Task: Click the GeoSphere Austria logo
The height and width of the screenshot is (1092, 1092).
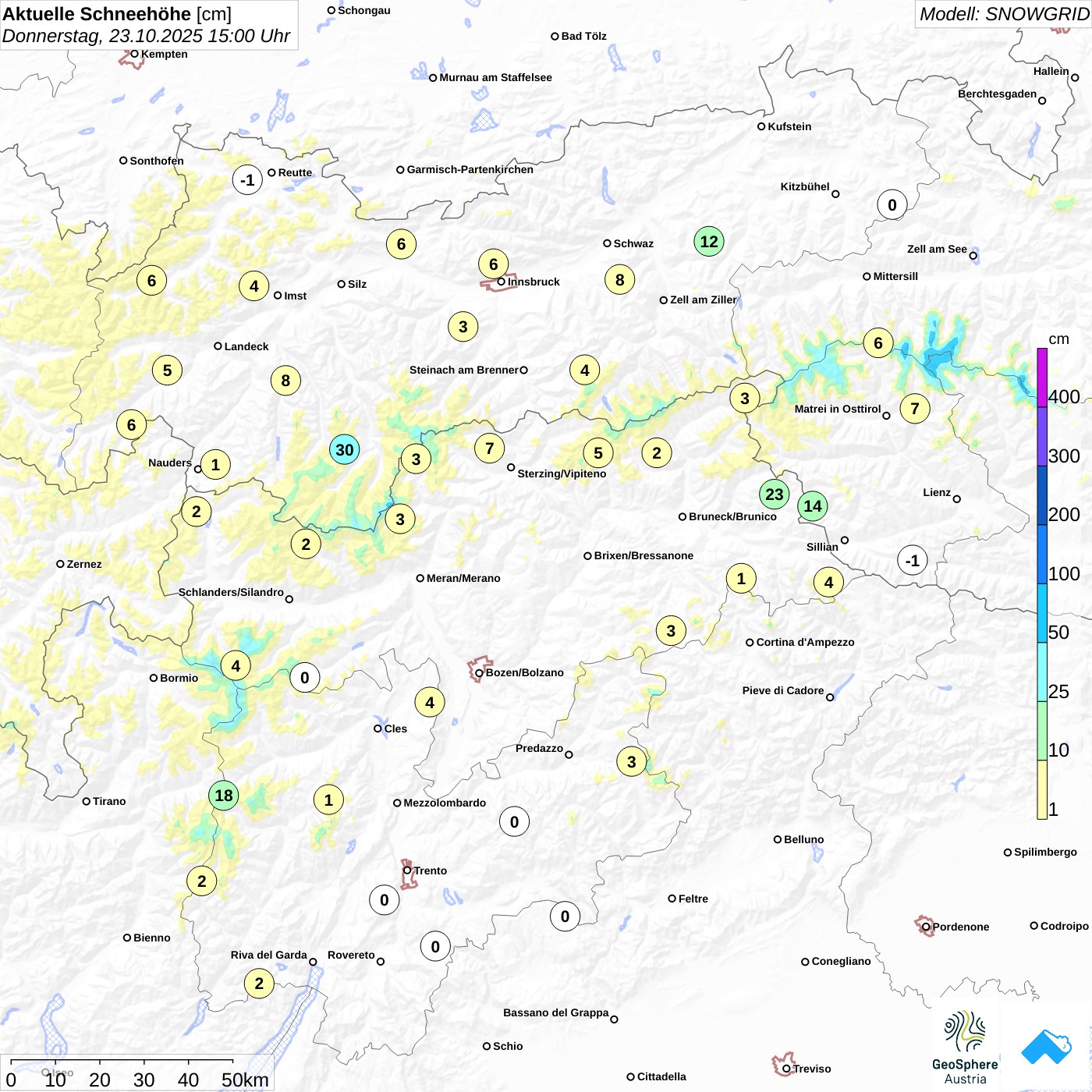Action: tap(965, 1048)
